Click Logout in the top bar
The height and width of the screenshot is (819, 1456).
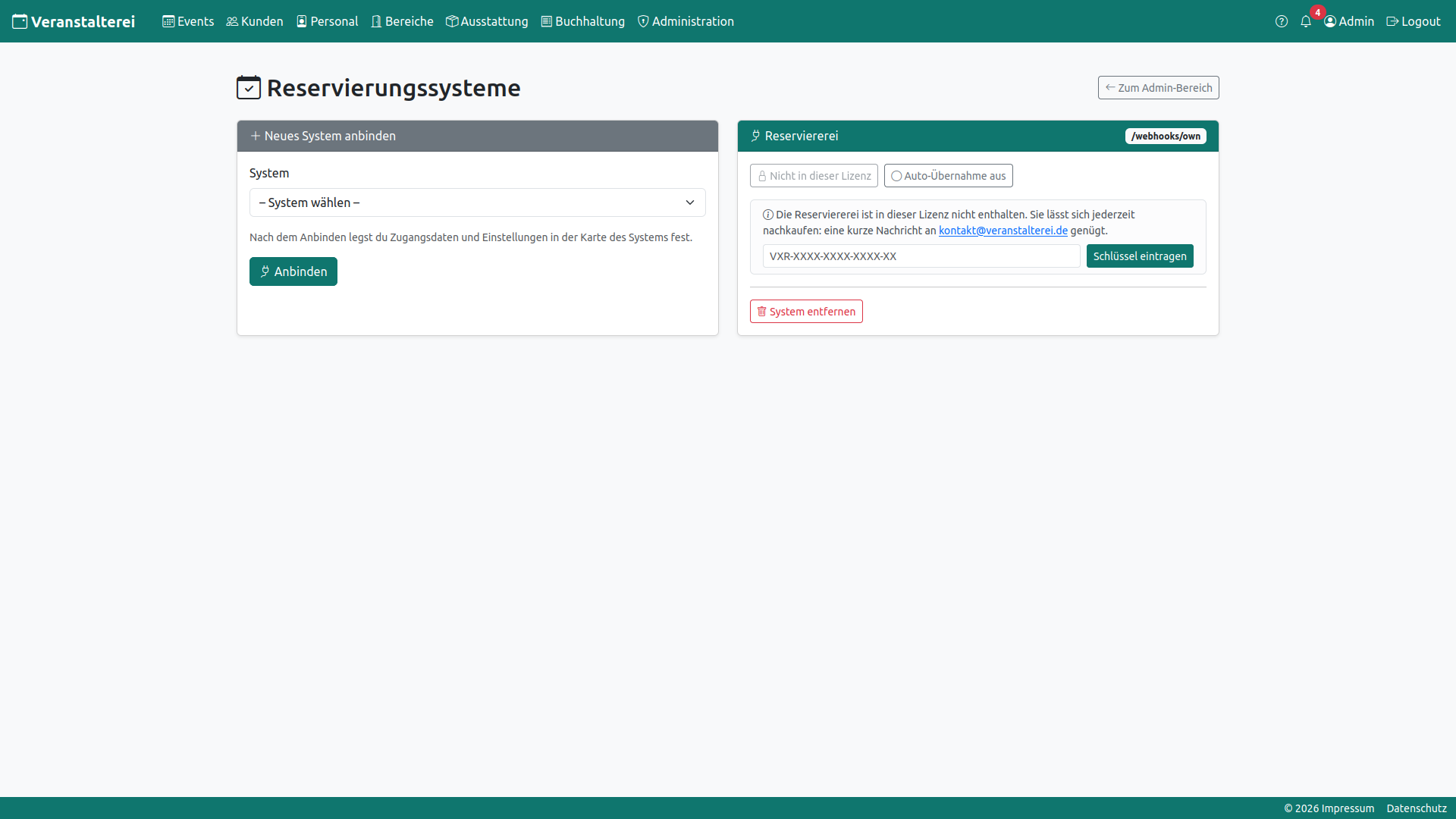[x=1414, y=21]
